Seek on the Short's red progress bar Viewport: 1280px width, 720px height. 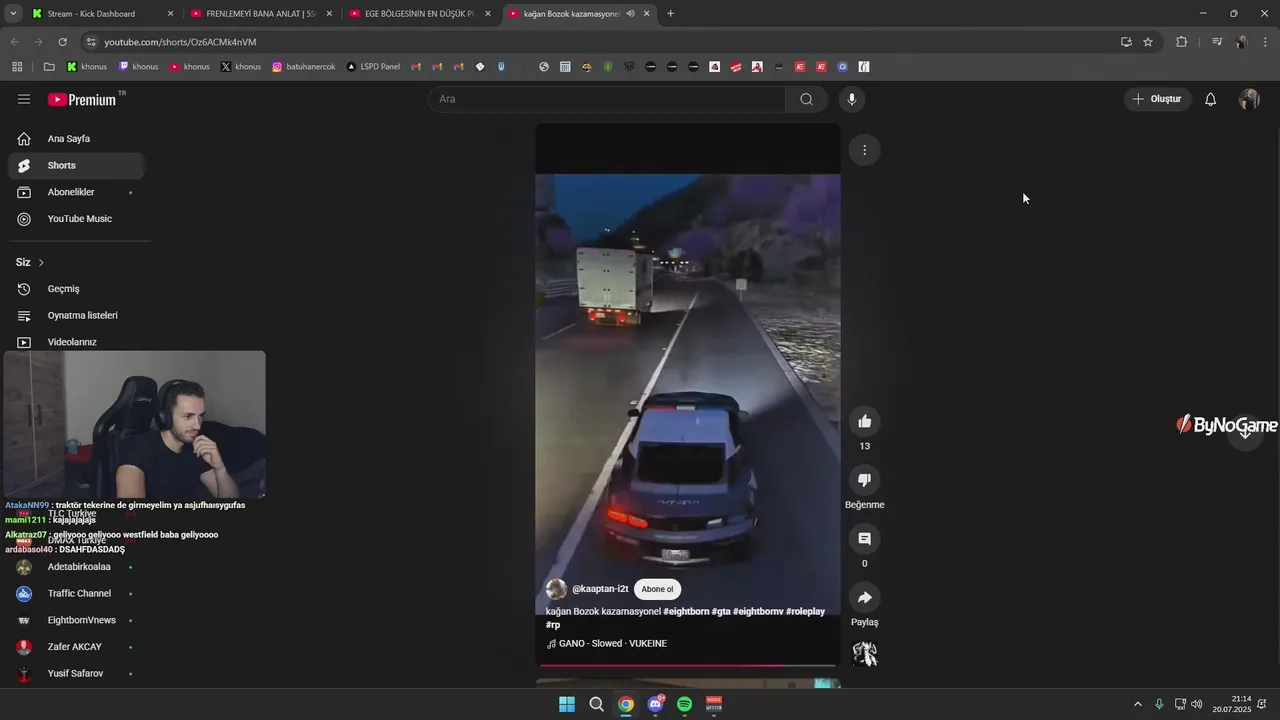tap(688, 665)
